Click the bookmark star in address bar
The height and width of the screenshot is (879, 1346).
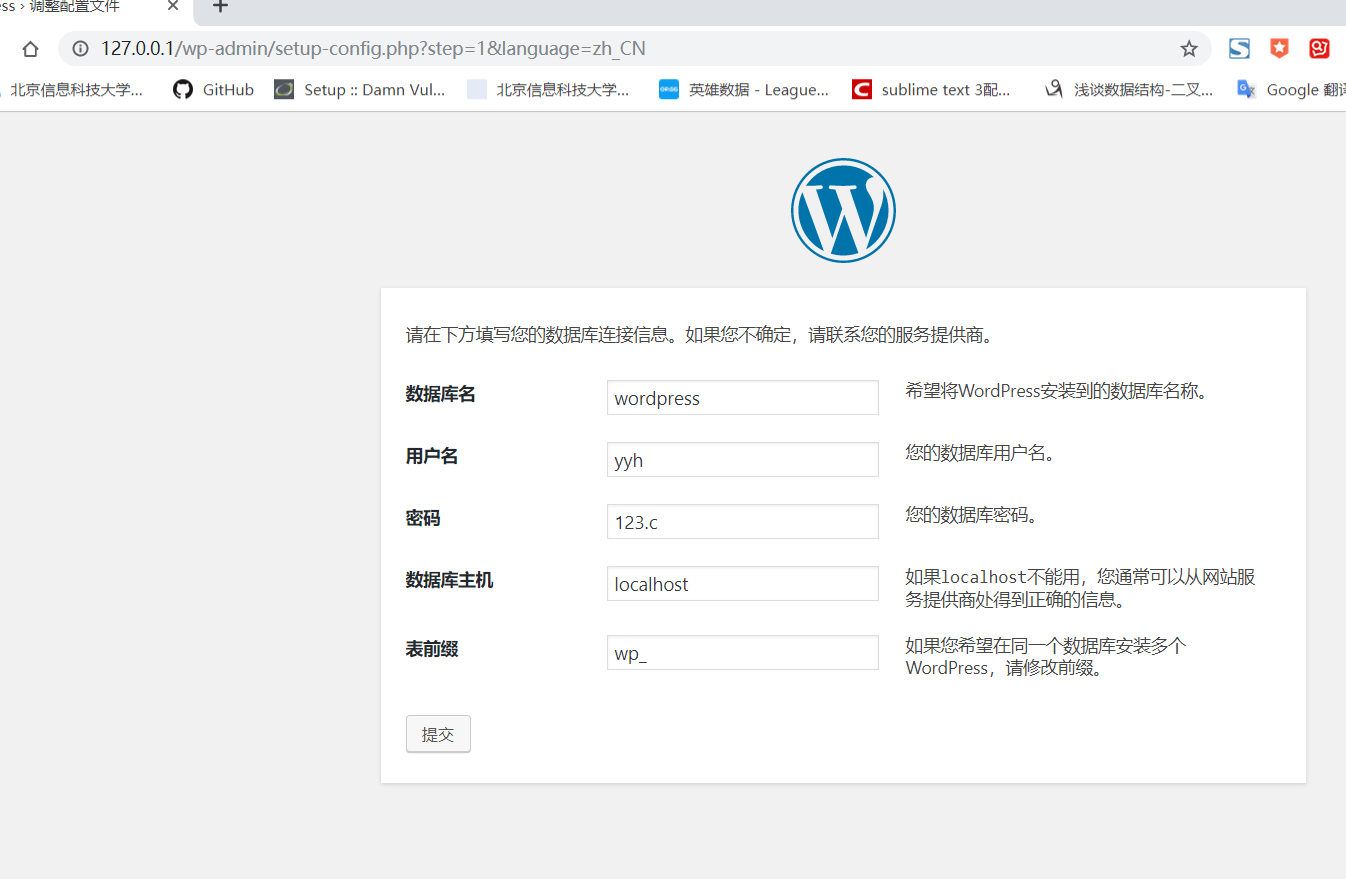point(1188,48)
